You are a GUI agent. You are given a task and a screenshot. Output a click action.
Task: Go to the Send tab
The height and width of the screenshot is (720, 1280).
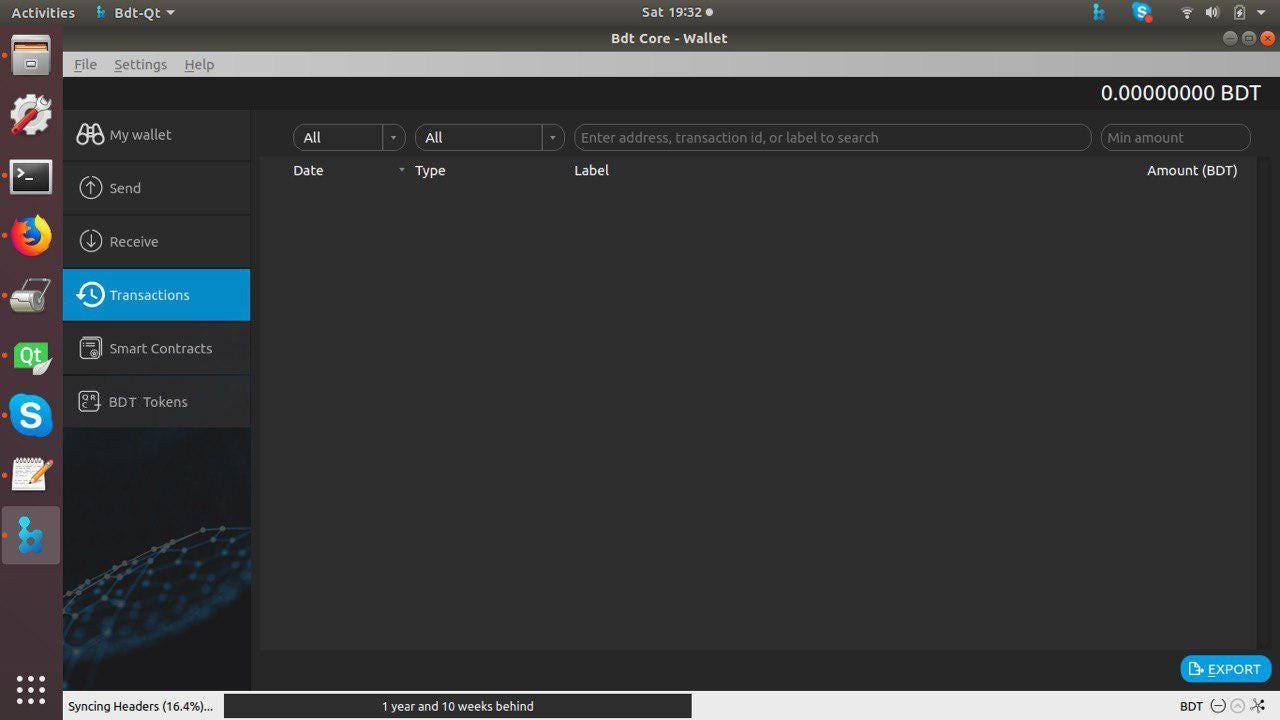pos(156,188)
